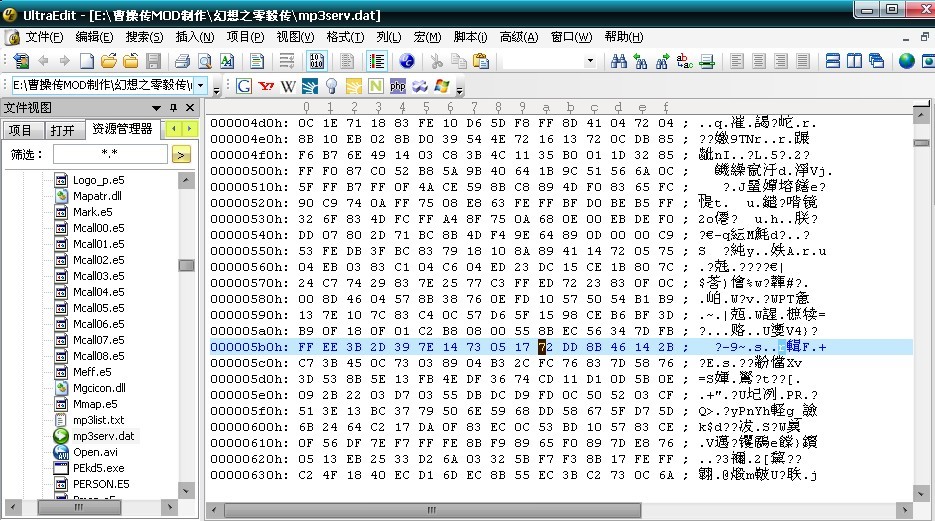This screenshot has height=521, width=935.
Task: Click the Find Next binoculars icon
Action: tap(662, 61)
